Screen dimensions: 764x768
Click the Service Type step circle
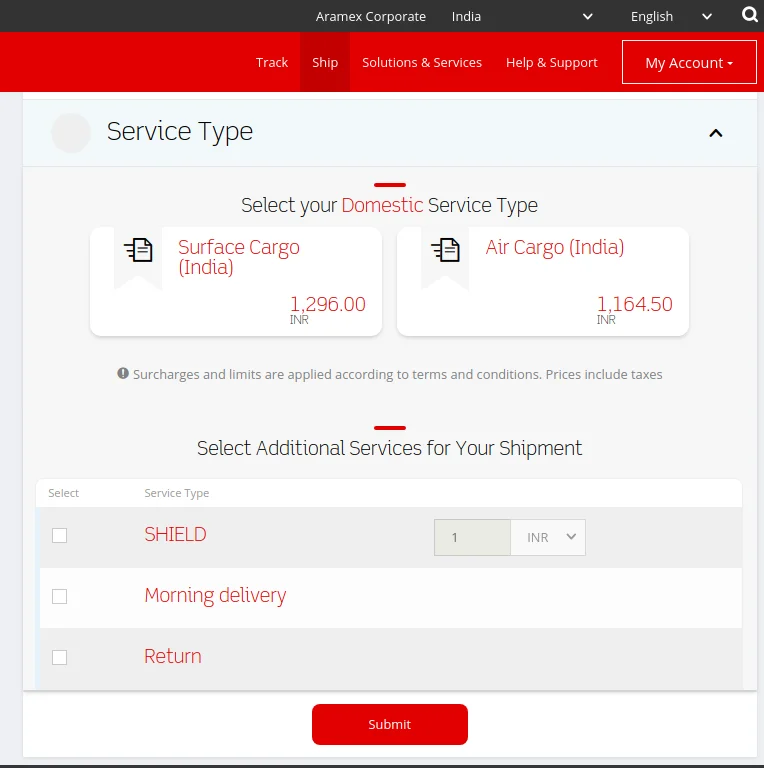[71, 133]
